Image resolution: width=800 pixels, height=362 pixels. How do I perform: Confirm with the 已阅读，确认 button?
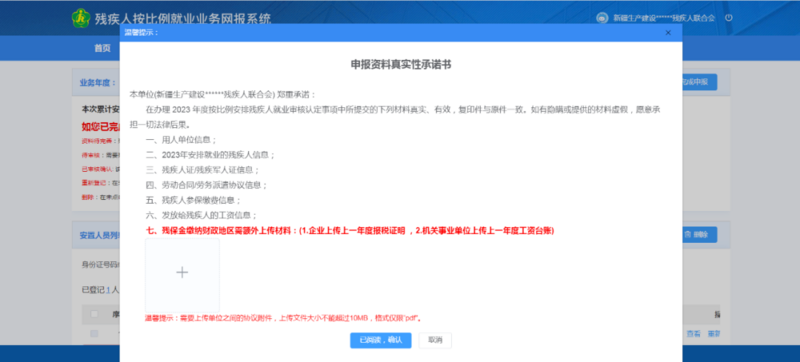[x=381, y=340]
